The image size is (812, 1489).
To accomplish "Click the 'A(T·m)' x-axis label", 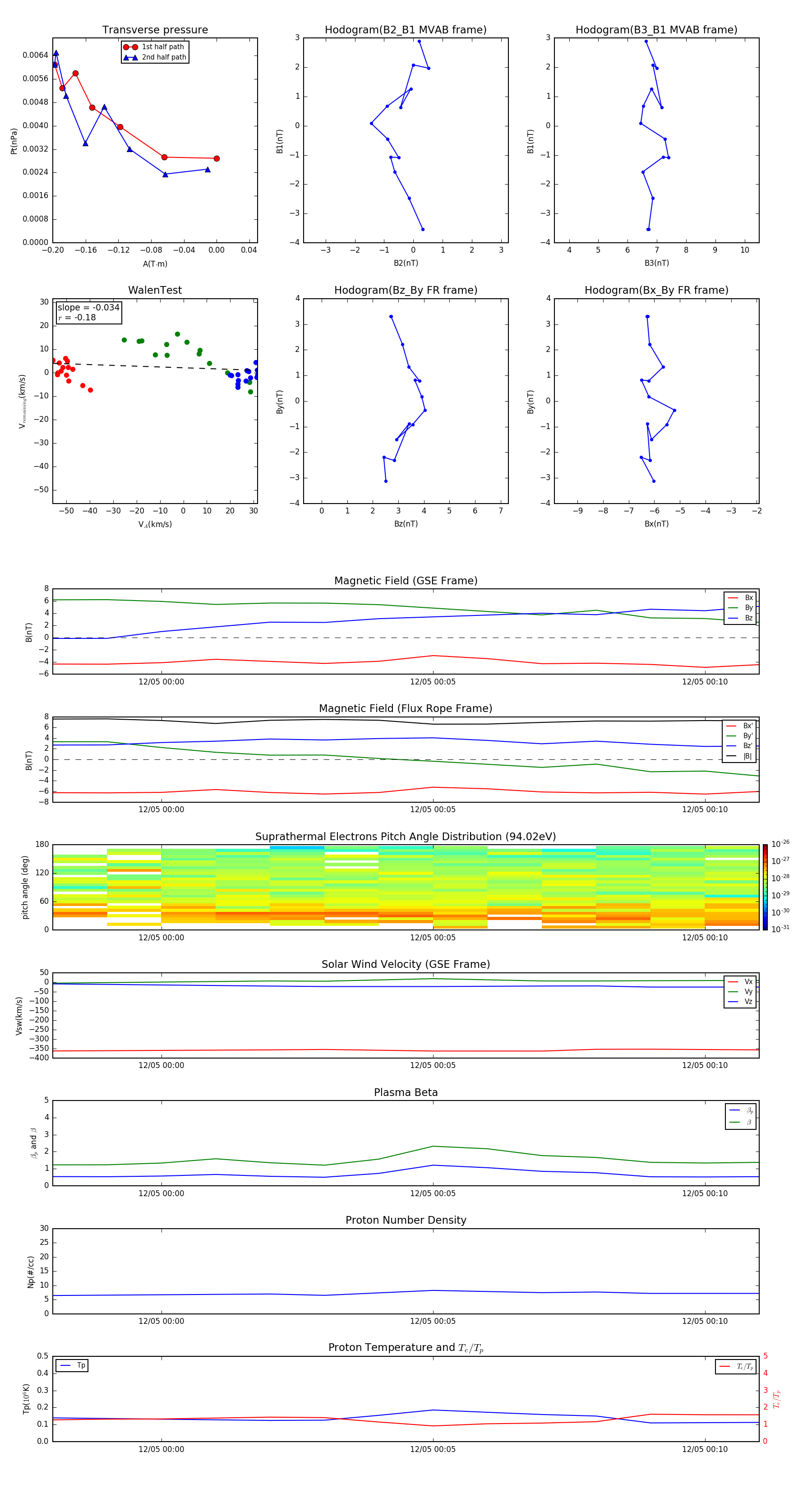I will pyautogui.click(x=155, y=264).
